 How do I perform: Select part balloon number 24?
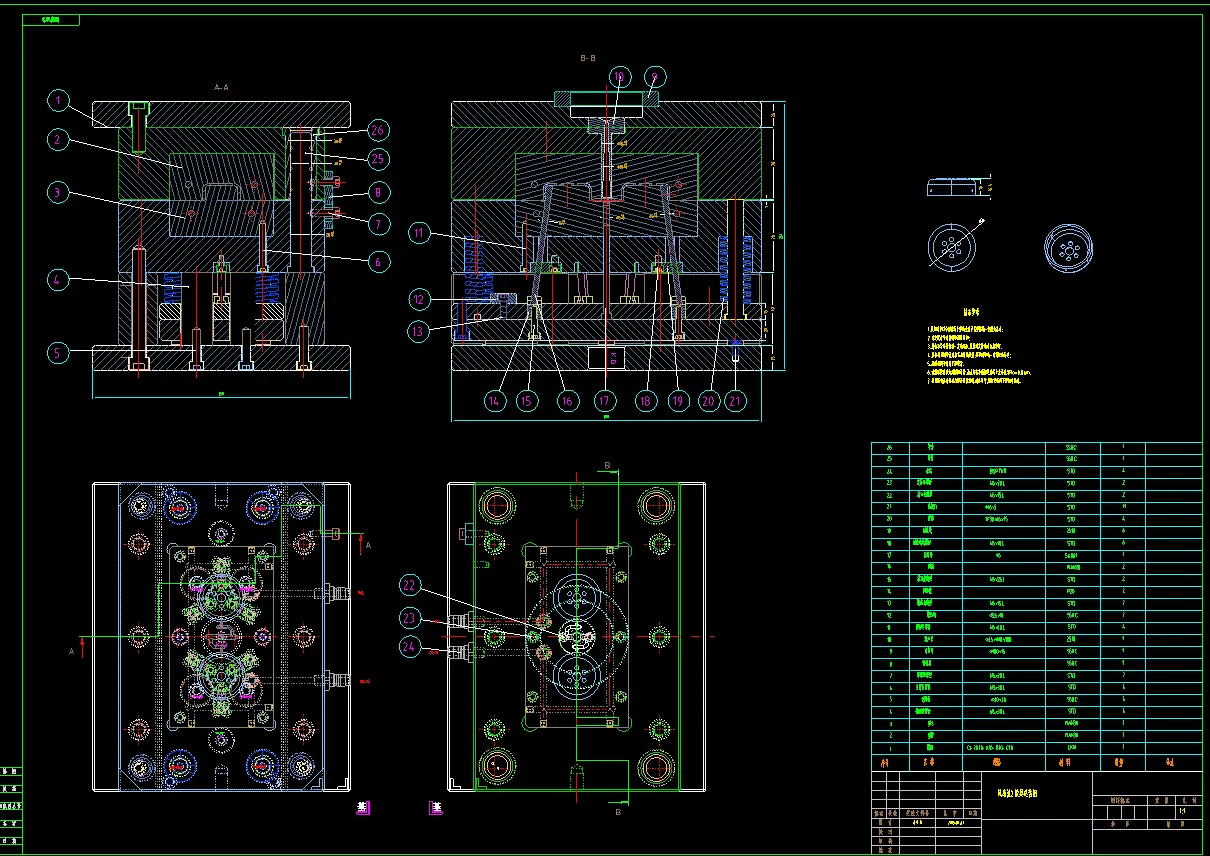[x=411, y=646]
